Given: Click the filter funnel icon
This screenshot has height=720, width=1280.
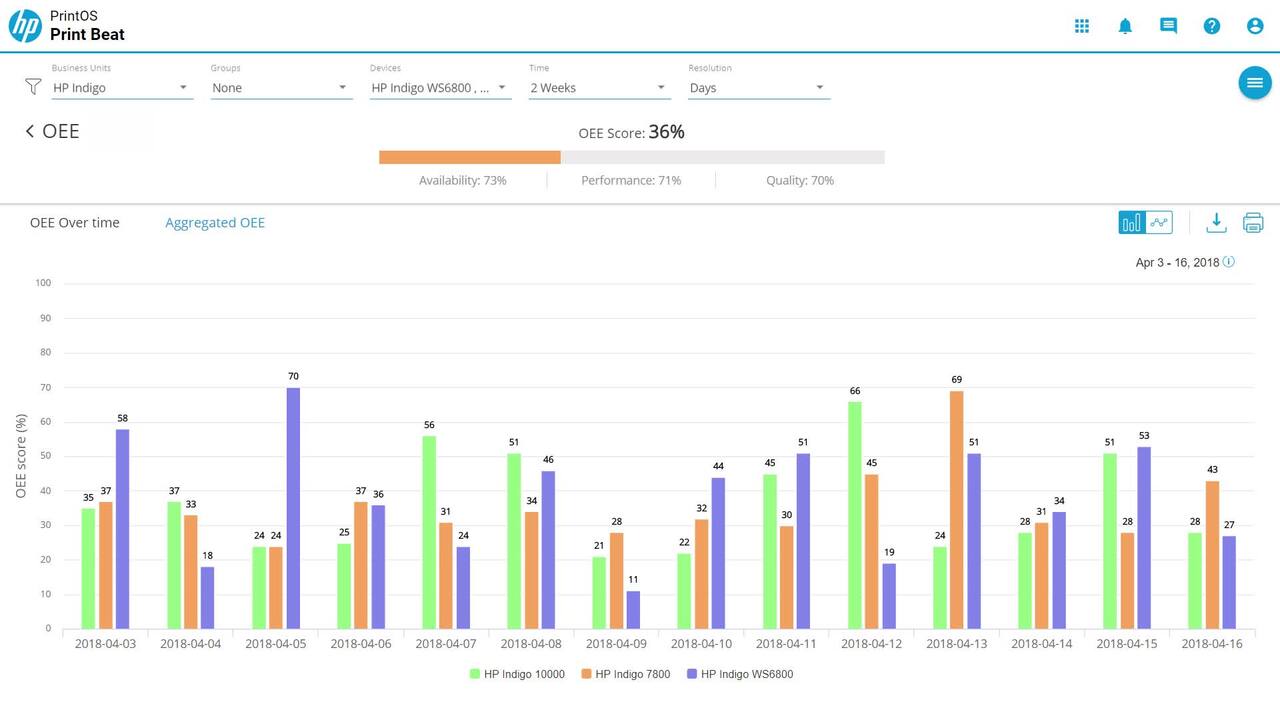Looking at the screenshot, I should (x=33, y=87).
